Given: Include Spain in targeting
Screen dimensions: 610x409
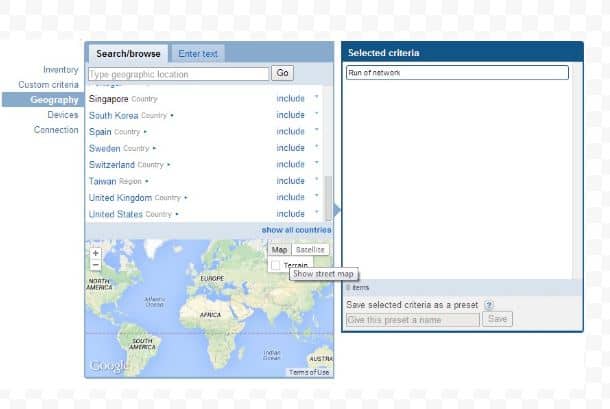Looking at the screenshot, I should coord(290,132).
